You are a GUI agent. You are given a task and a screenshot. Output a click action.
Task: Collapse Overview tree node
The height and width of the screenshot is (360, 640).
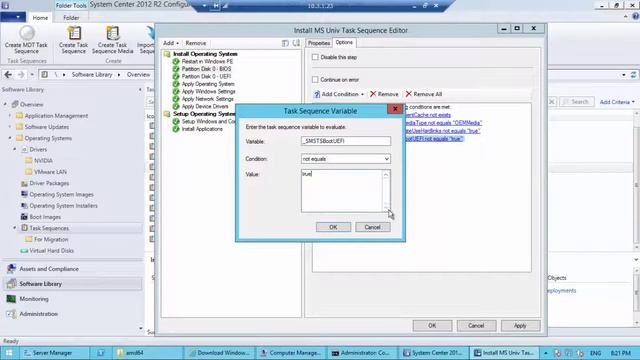[x=5, y=104]
